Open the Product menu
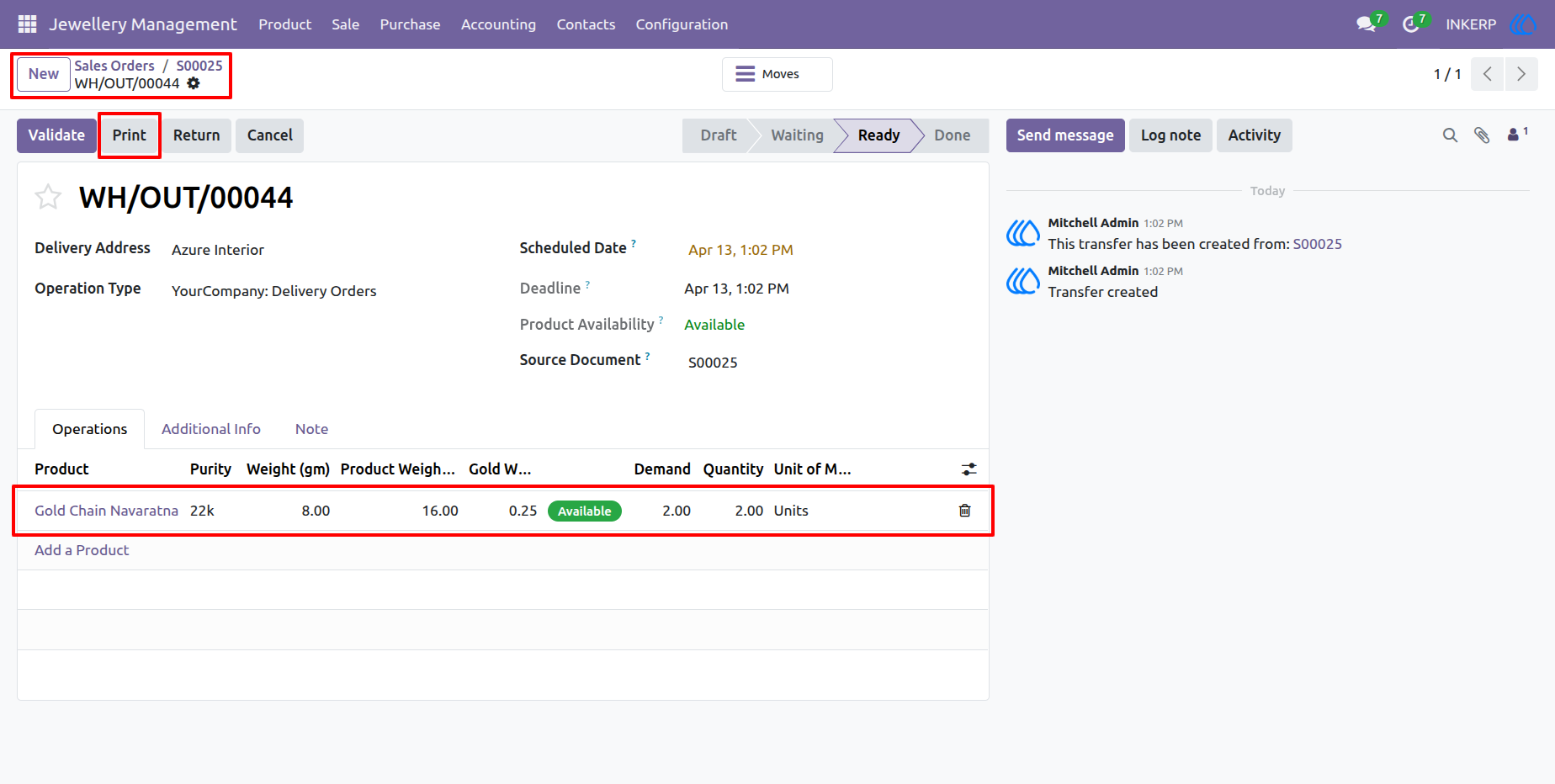1555x784 pixels. (x=284, y=24)
